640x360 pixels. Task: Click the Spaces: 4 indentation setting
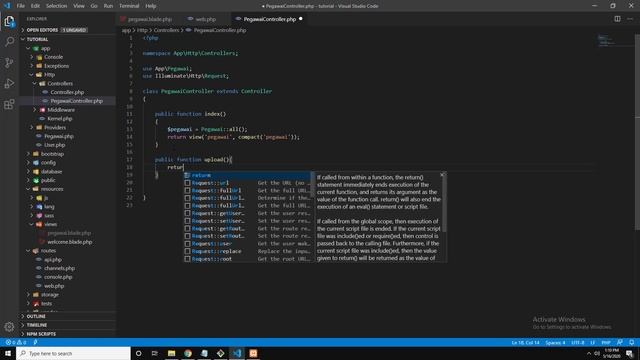pyautogui.click(x=555, y=342)
